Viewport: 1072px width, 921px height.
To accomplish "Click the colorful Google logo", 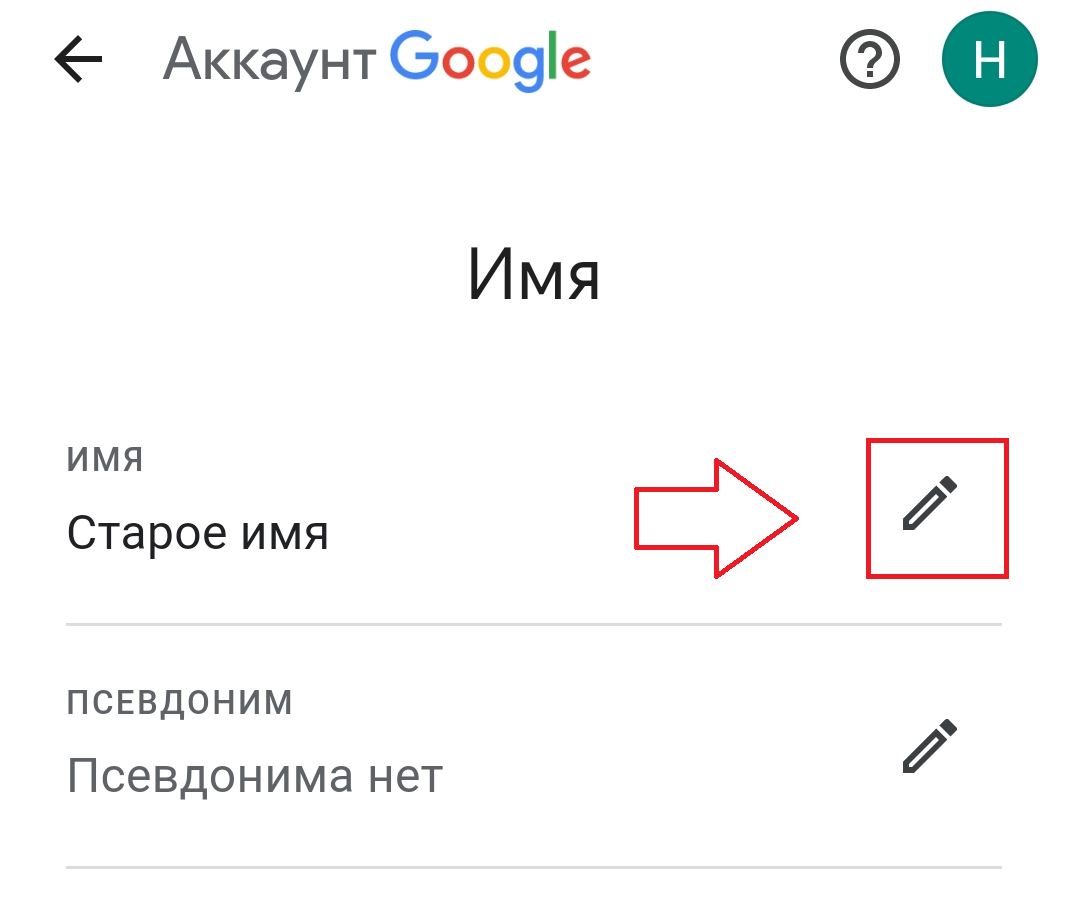I will pyautogui.click(x=490, y=61).
